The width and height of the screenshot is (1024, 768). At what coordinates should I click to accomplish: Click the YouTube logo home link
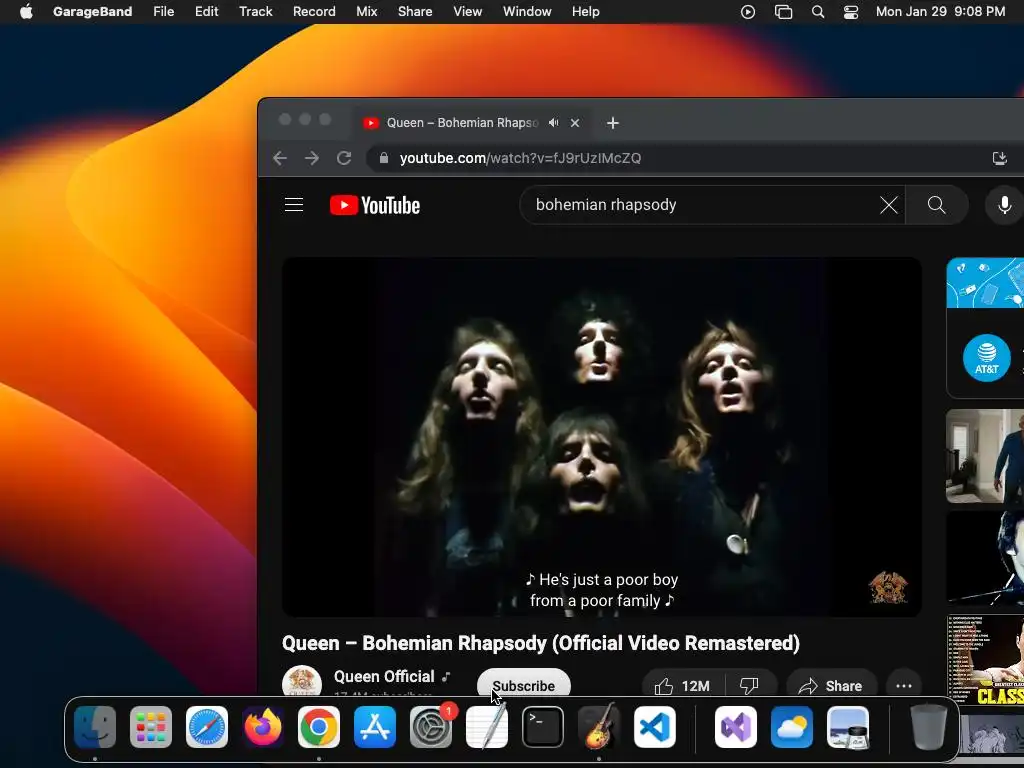click(375, 205)
